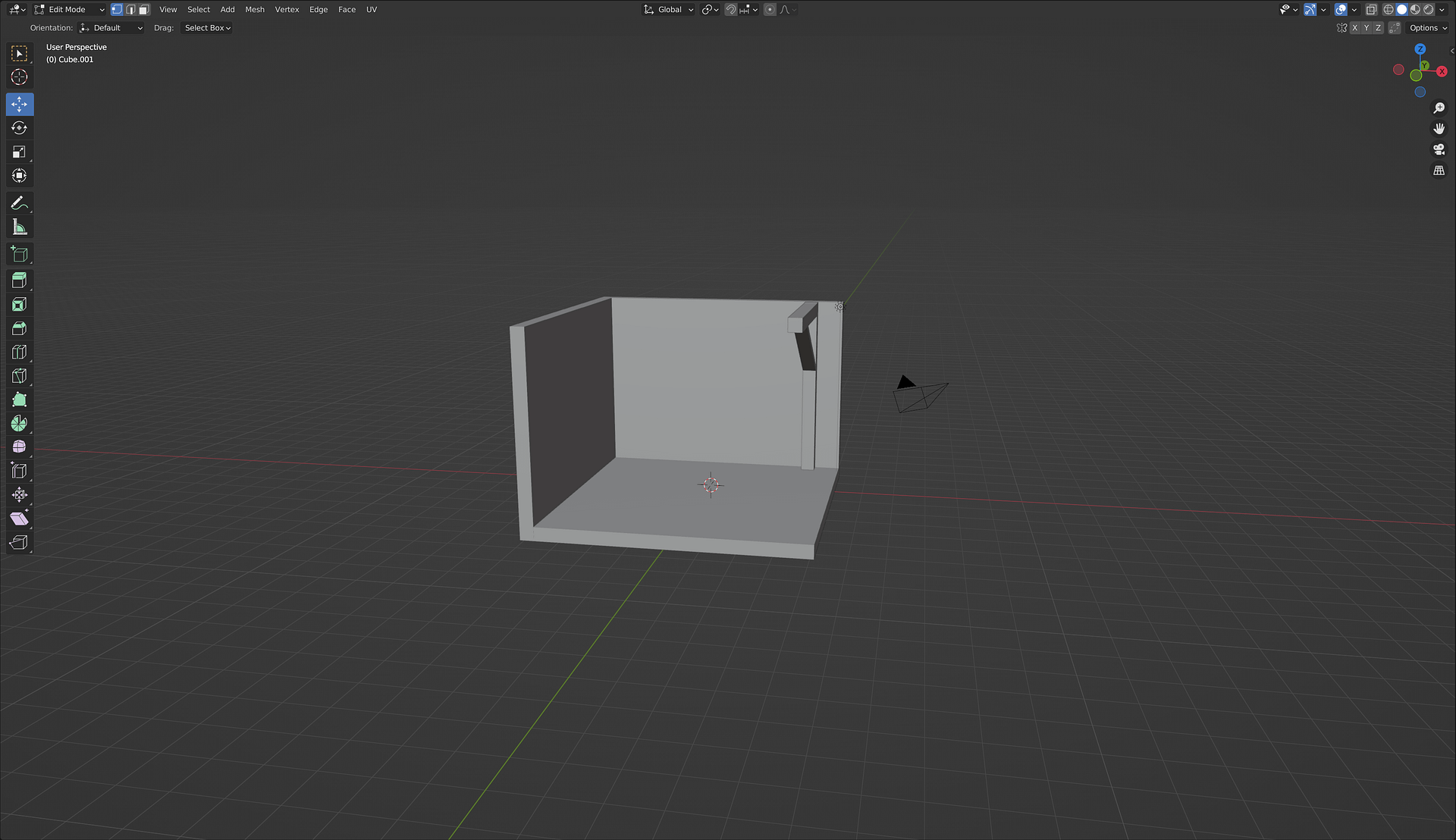Toggle proportional editing
The height and width of the screenshot is (840, 1456).
(770, 10)
